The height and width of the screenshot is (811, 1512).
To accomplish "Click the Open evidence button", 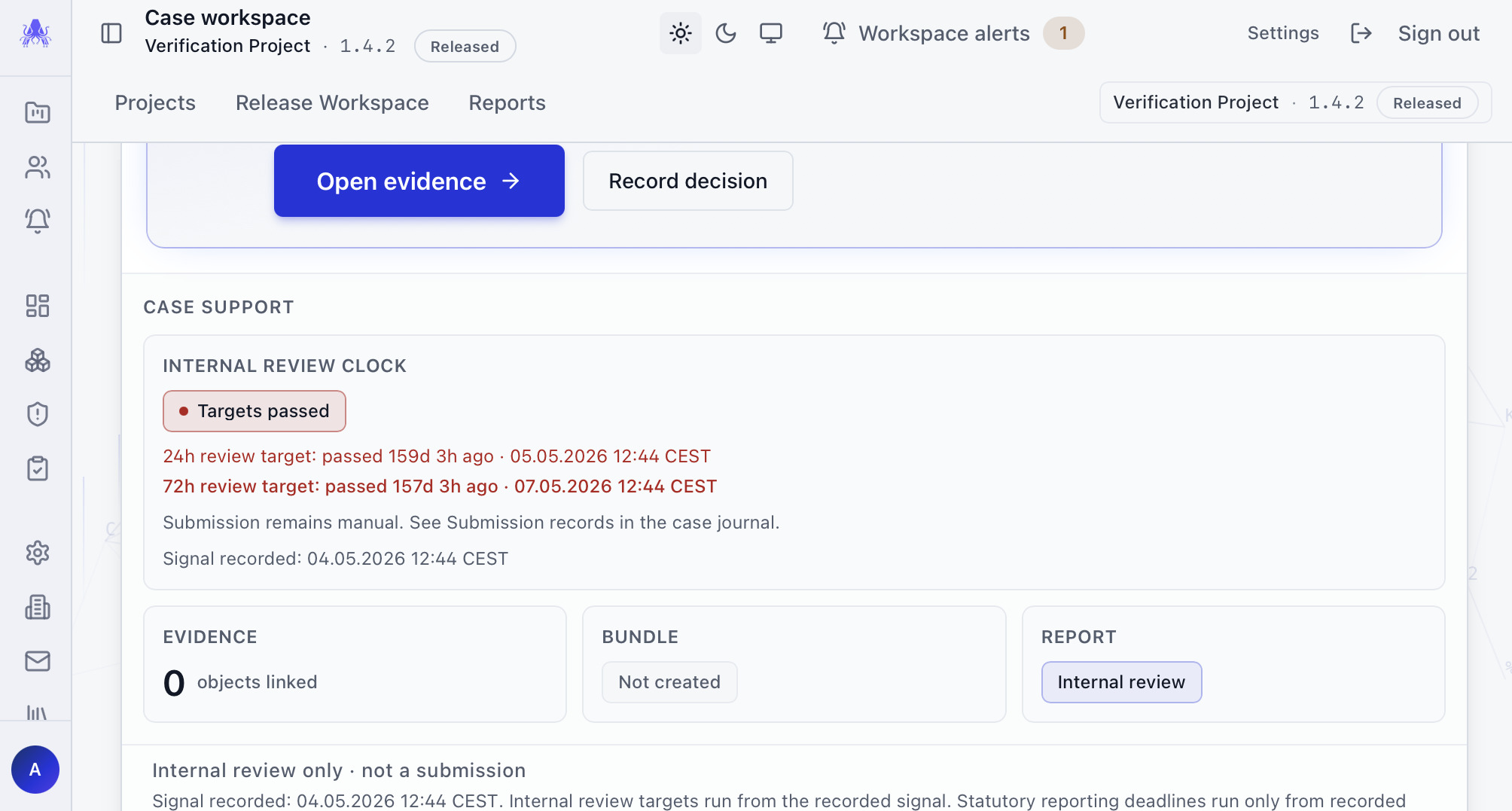I will tap(419, 181).
